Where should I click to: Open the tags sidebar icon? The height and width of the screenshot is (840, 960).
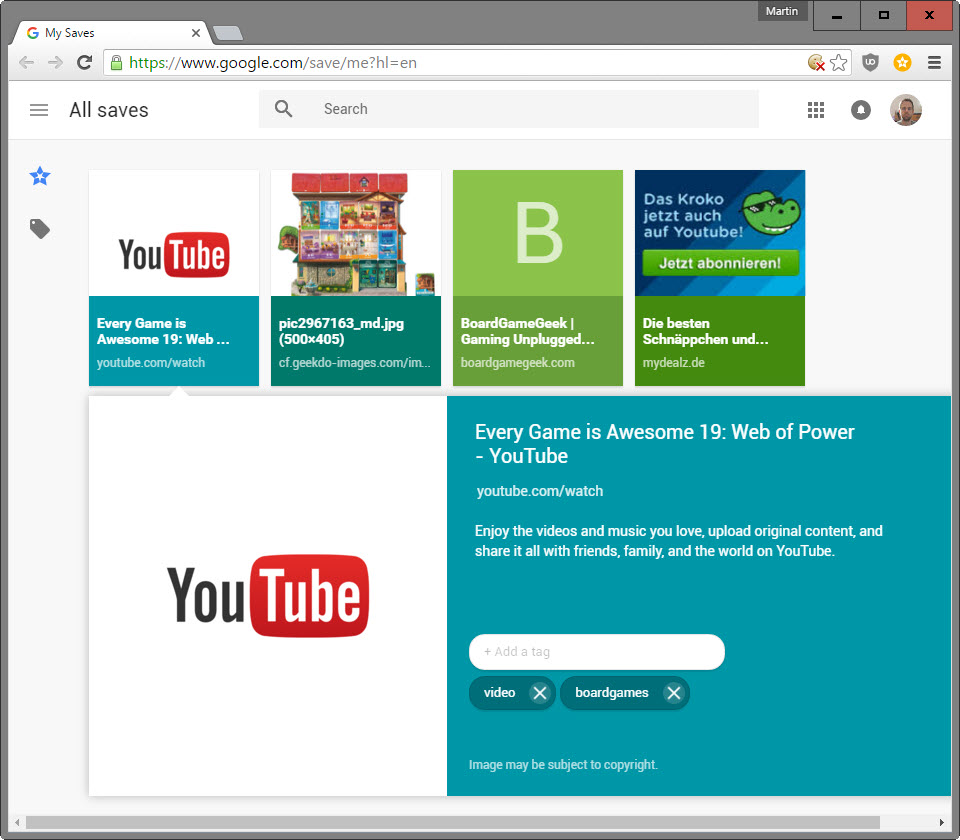40,229
